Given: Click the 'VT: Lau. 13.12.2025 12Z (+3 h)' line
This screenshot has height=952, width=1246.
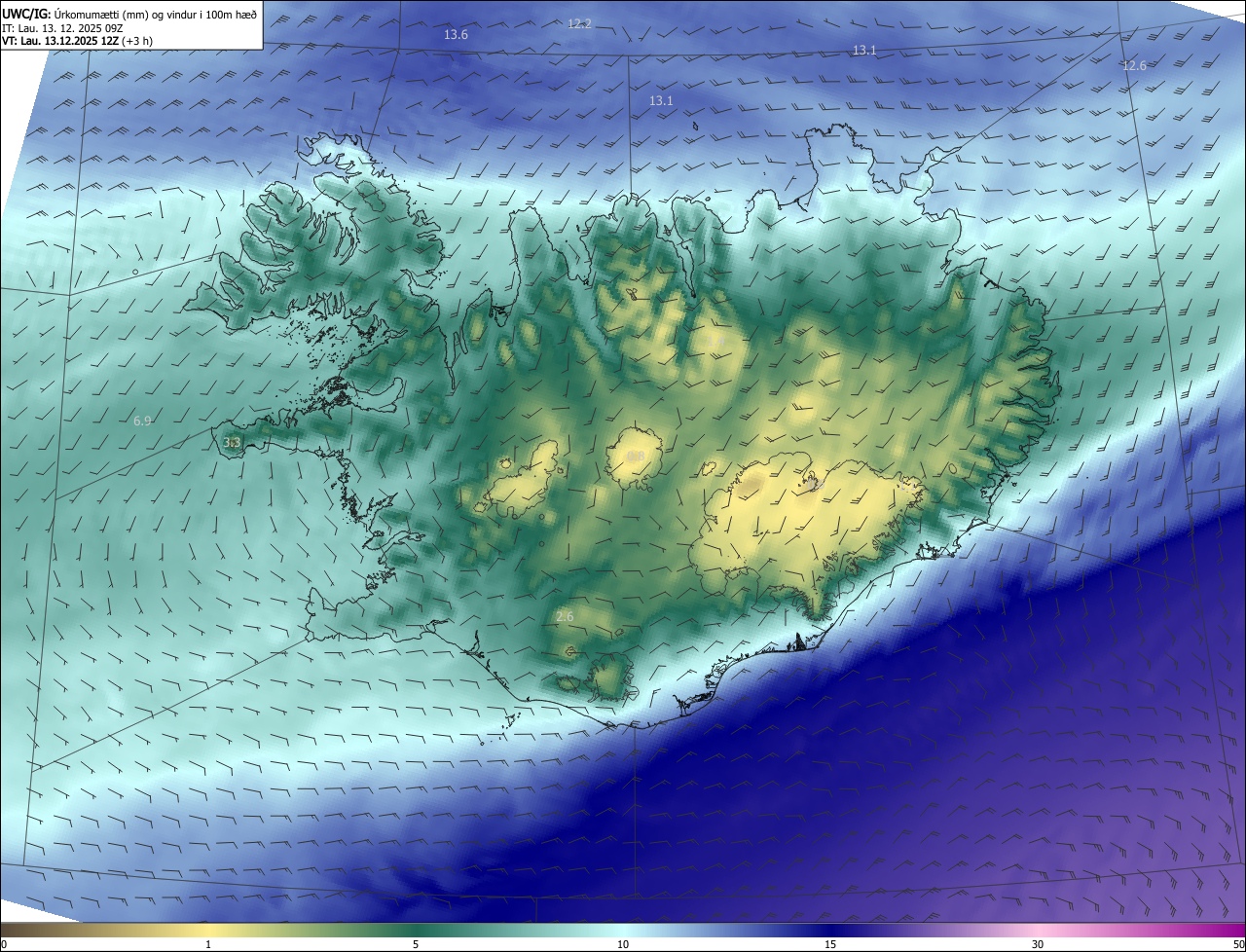Looking at the screenshot, I should coord(78,41).
